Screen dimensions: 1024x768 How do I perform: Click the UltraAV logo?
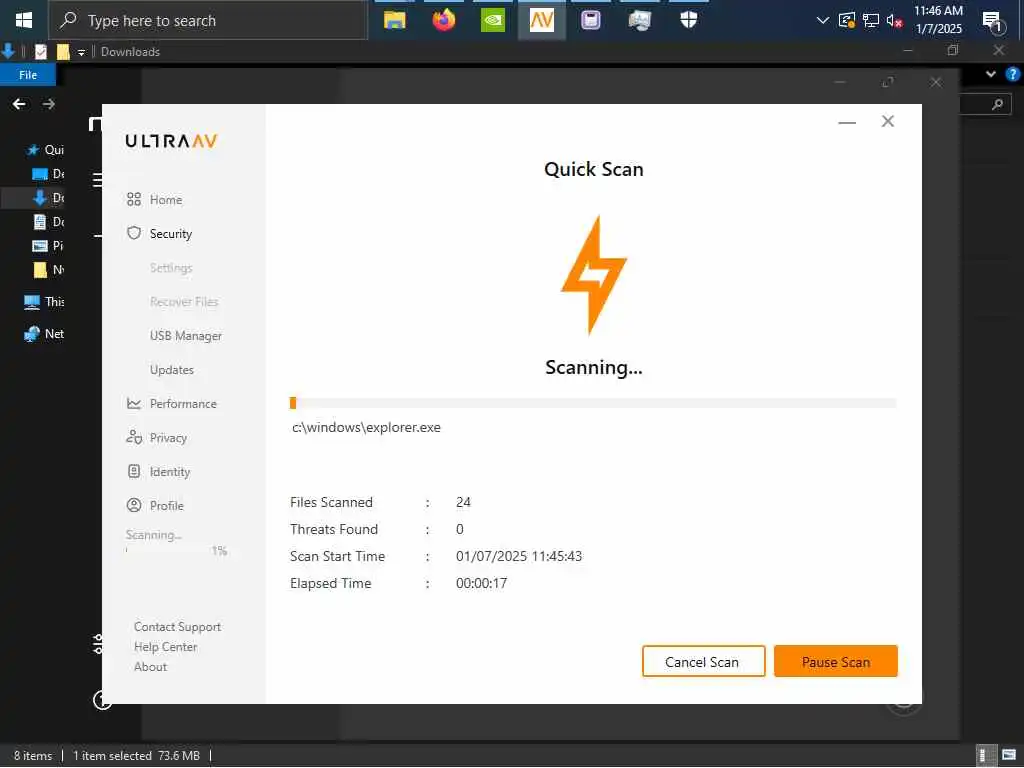[x=171, y=141]
